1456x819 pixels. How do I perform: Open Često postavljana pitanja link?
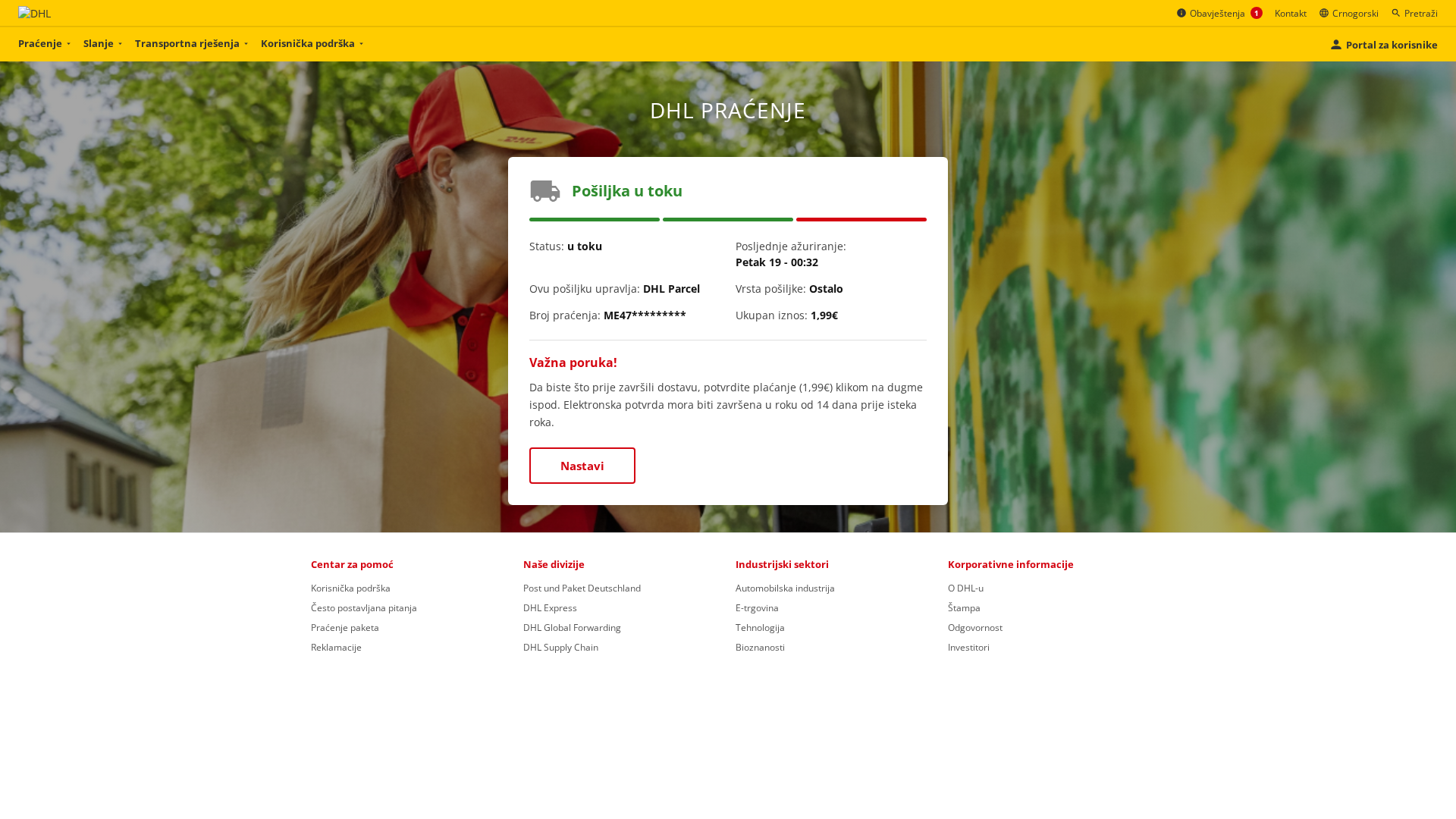pyautogui.click(x=364, y=608)
